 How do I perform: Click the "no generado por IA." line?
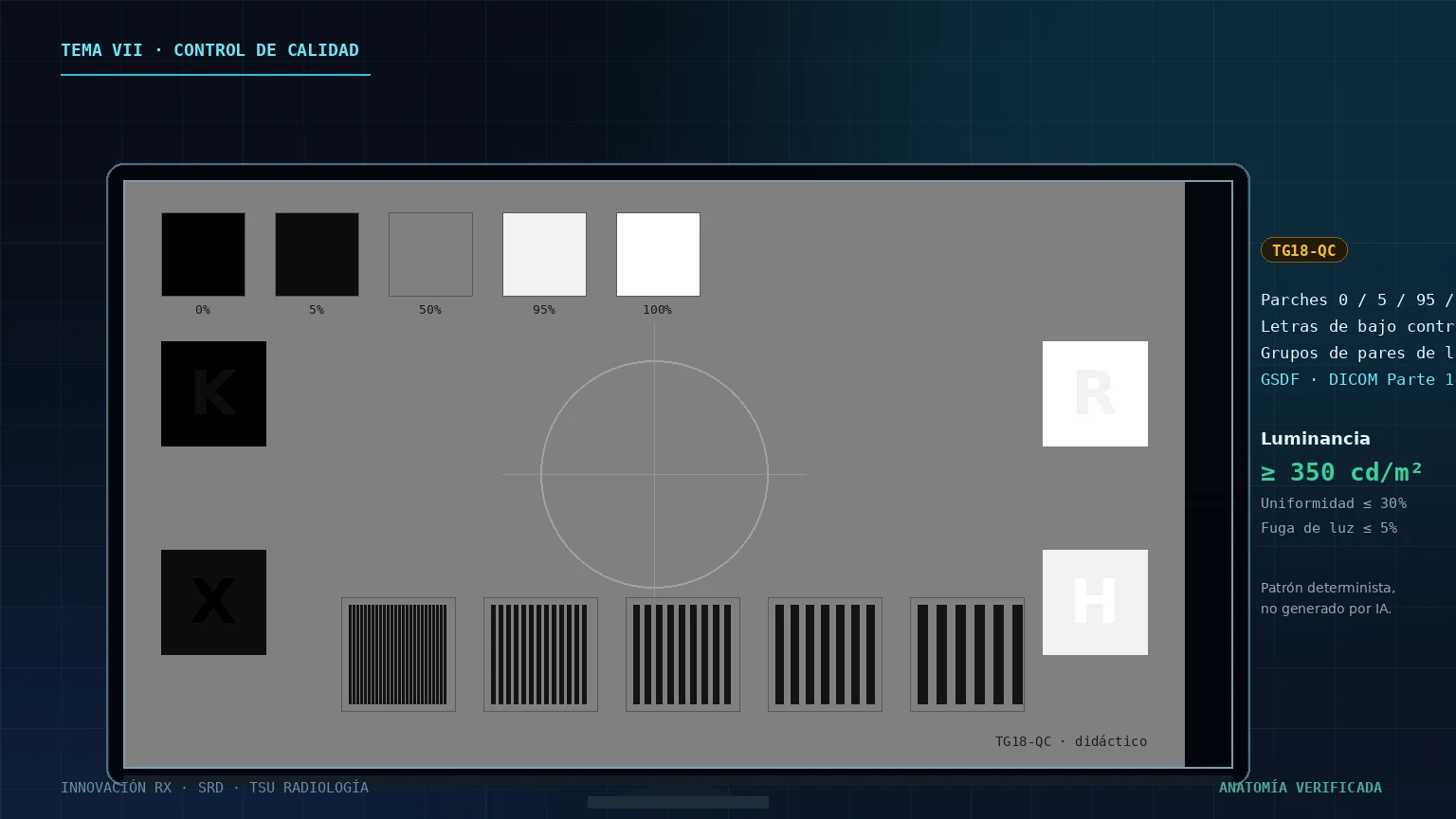(1326, 609)
